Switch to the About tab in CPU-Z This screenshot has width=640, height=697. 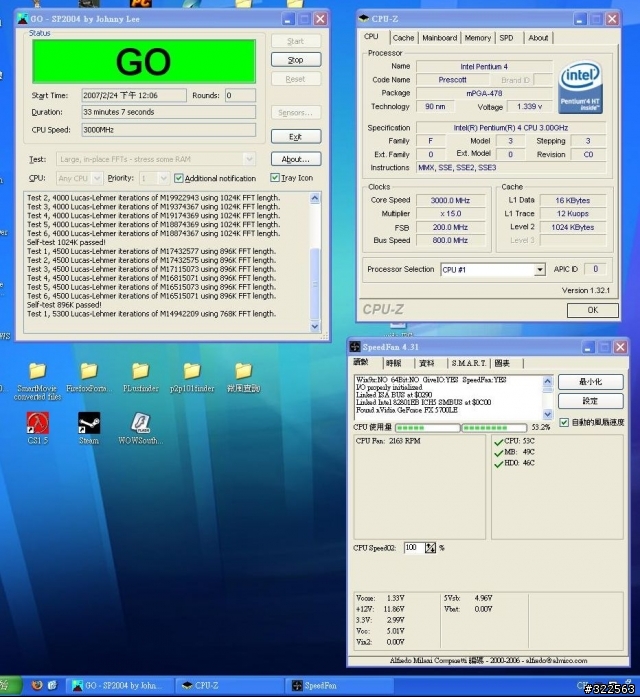pos(538,38)
